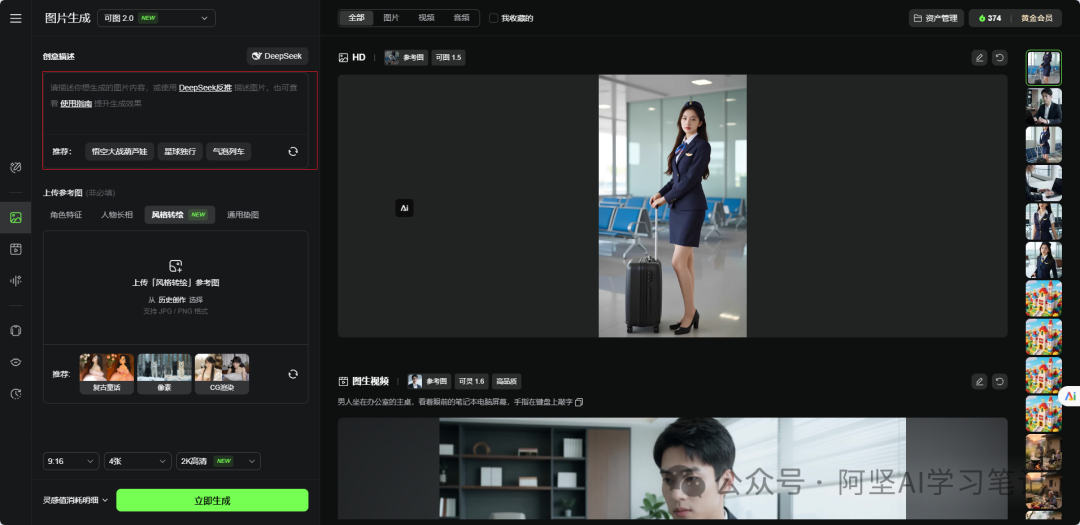Image resolution: width=1080 pixels, height=525 pixels.
Task: Open the 4张 image count dropdown
Action: click(x=137, y=461)
